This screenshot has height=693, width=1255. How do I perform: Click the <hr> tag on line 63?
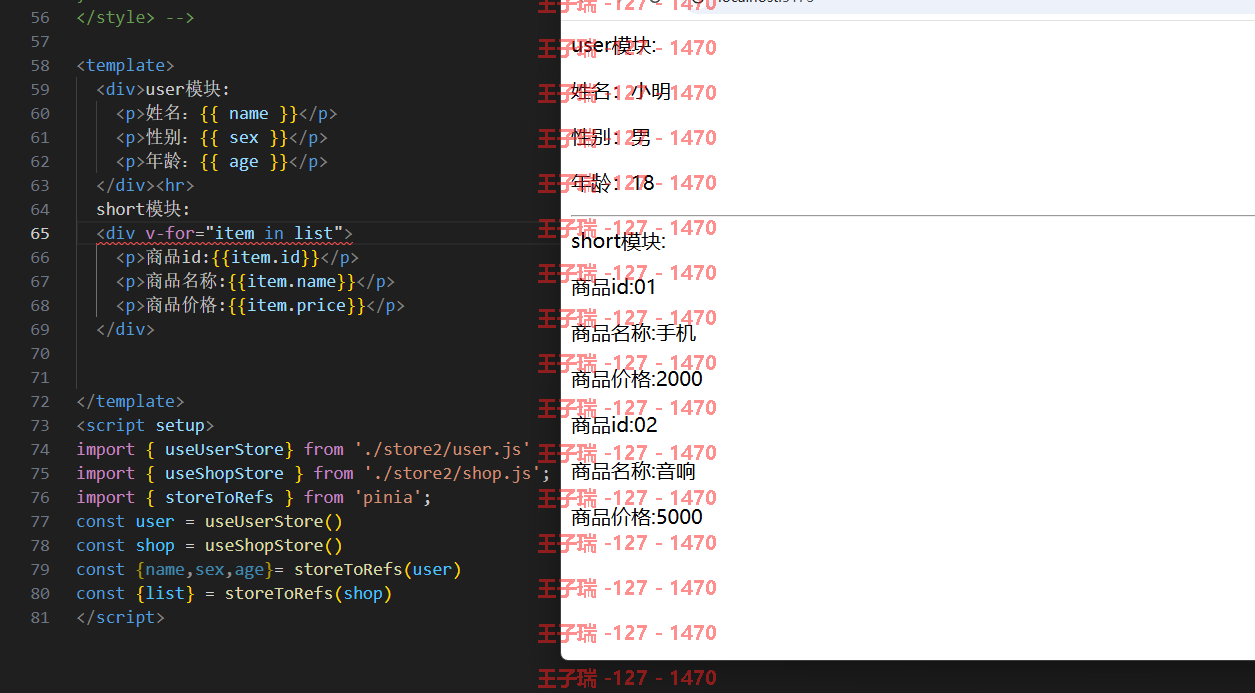(x=175, y=185)
